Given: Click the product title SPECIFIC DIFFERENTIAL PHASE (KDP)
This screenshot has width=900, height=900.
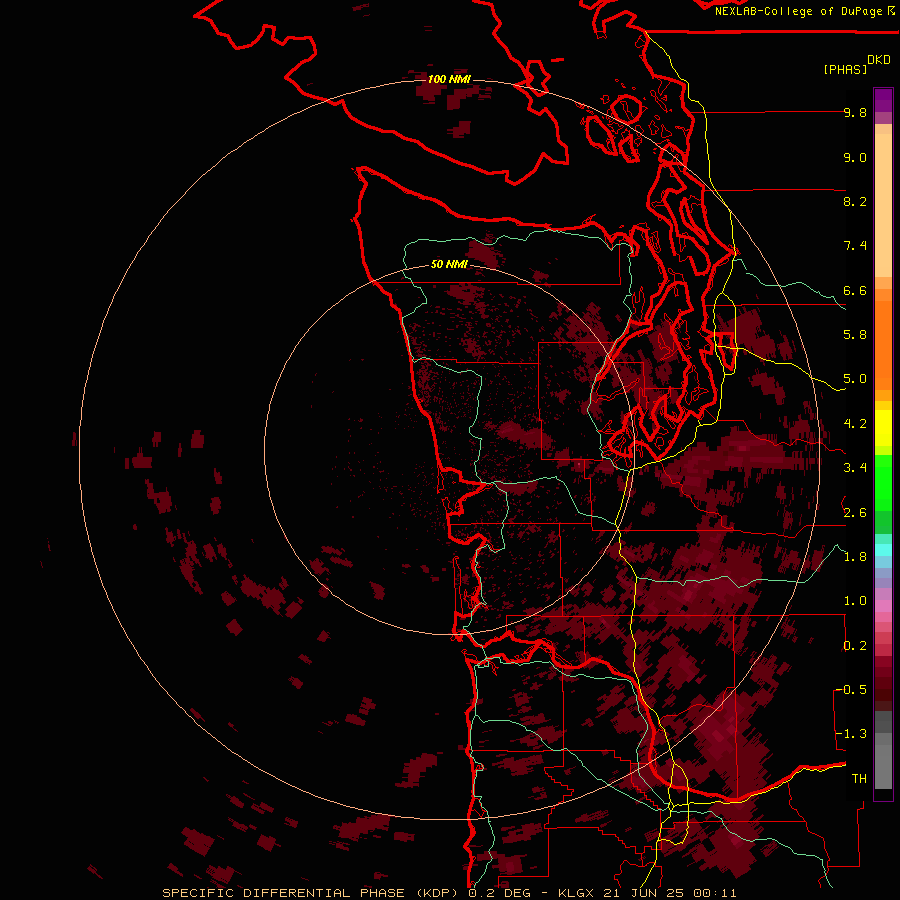Looking at the screenshot, I should pyautogui.click(x=312, y=893).
